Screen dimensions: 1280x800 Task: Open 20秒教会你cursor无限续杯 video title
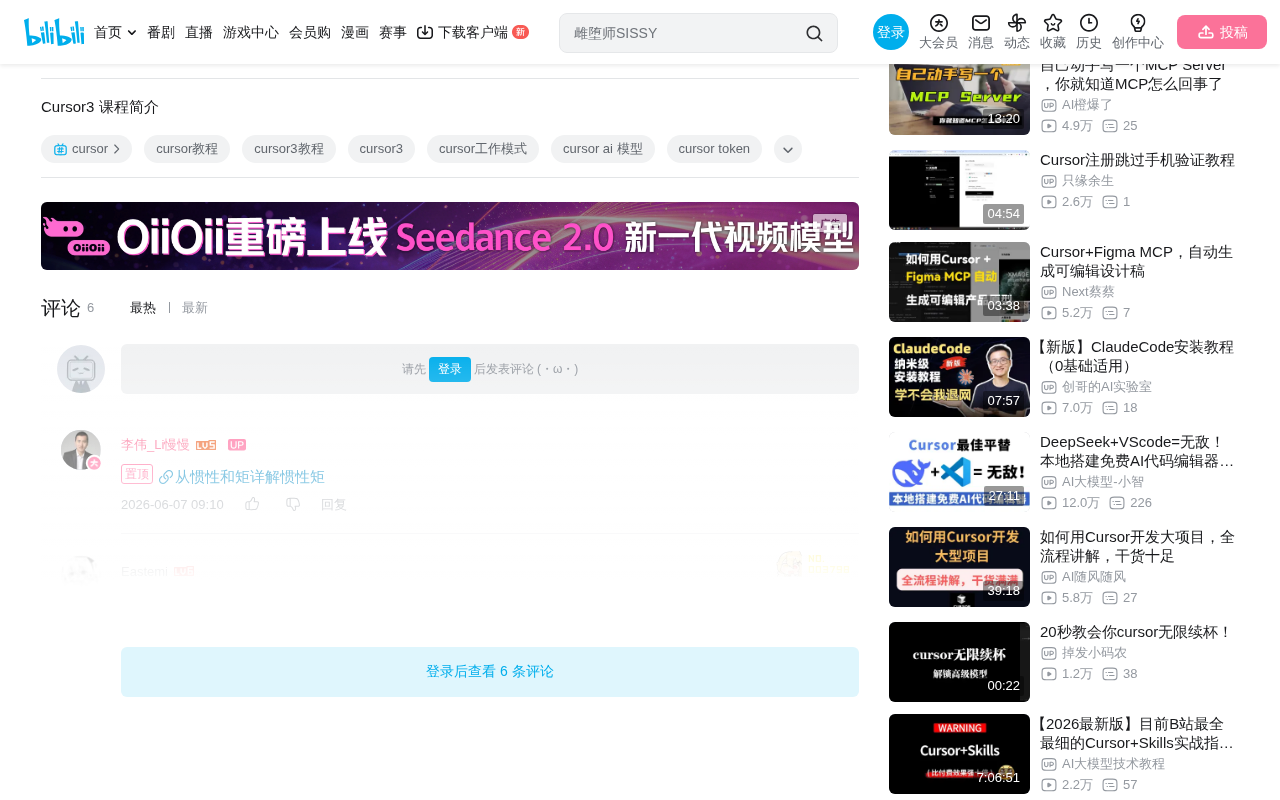(x=1136, y=632)
